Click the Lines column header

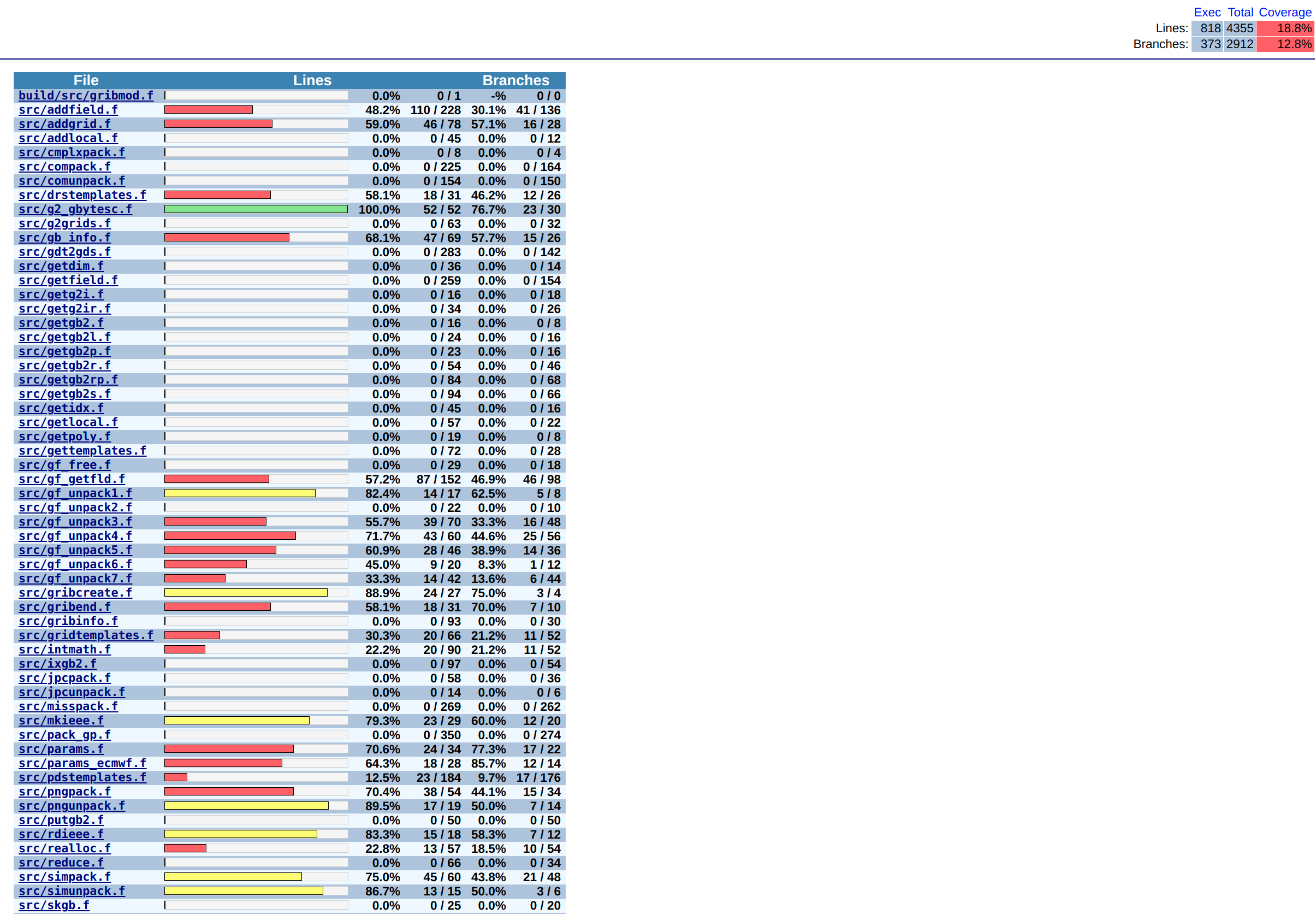312,80
